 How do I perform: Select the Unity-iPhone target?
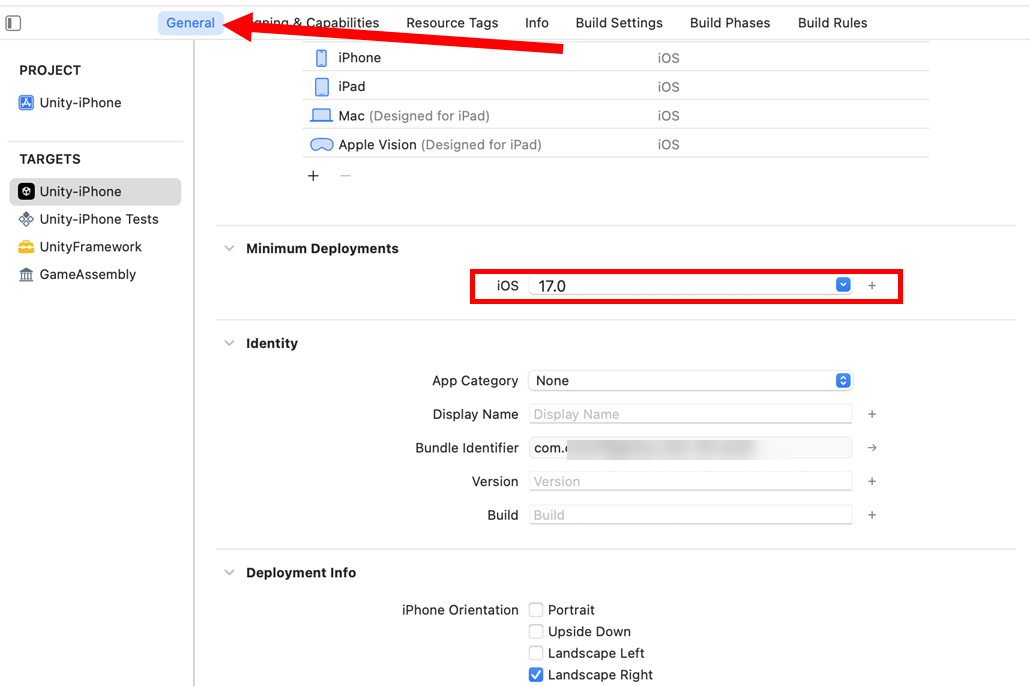95,191
